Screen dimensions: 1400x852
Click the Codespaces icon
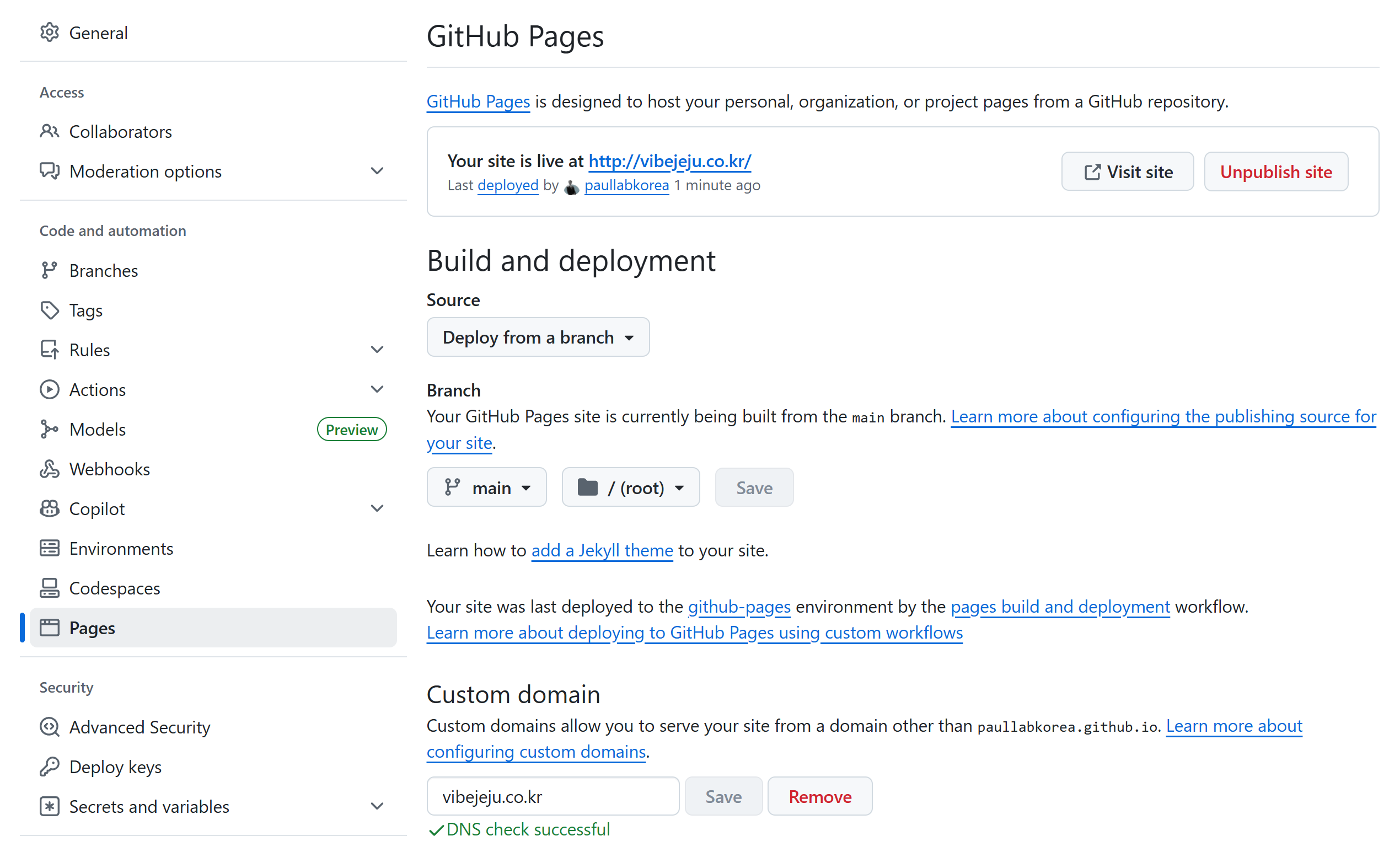coord(50,588)
